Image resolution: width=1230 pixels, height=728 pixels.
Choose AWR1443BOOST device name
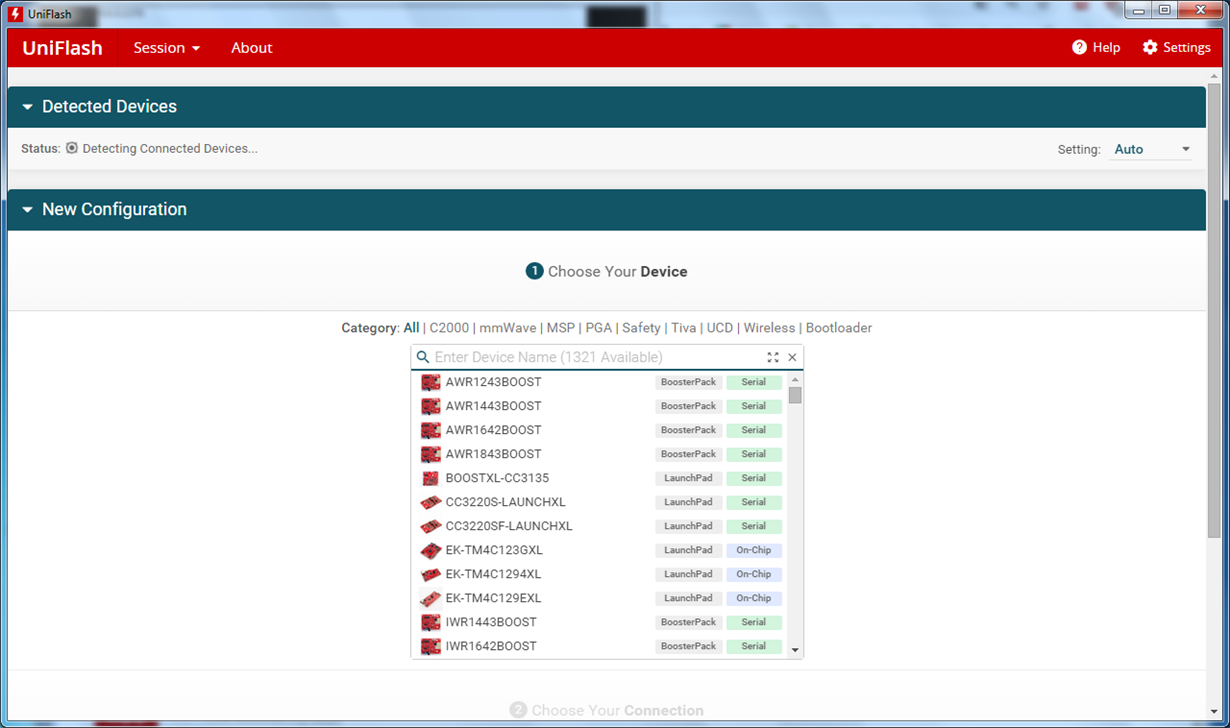pos(493,406)
